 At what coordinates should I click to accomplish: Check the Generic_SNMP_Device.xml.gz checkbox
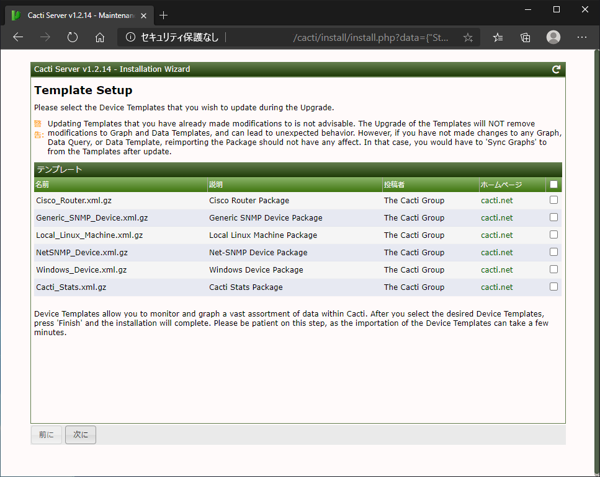[553, 217]
